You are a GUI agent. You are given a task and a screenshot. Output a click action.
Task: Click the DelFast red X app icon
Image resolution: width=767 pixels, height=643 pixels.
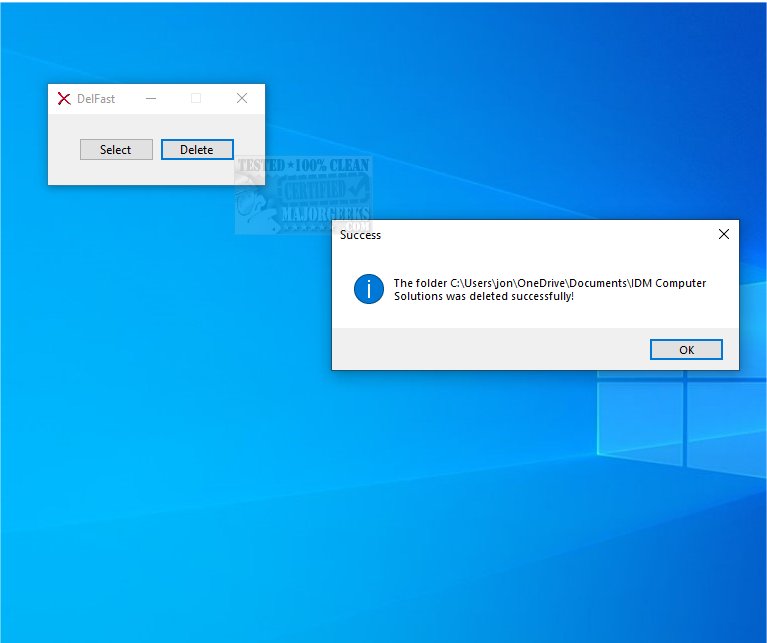pyautogui.click(x=64, y=99)
